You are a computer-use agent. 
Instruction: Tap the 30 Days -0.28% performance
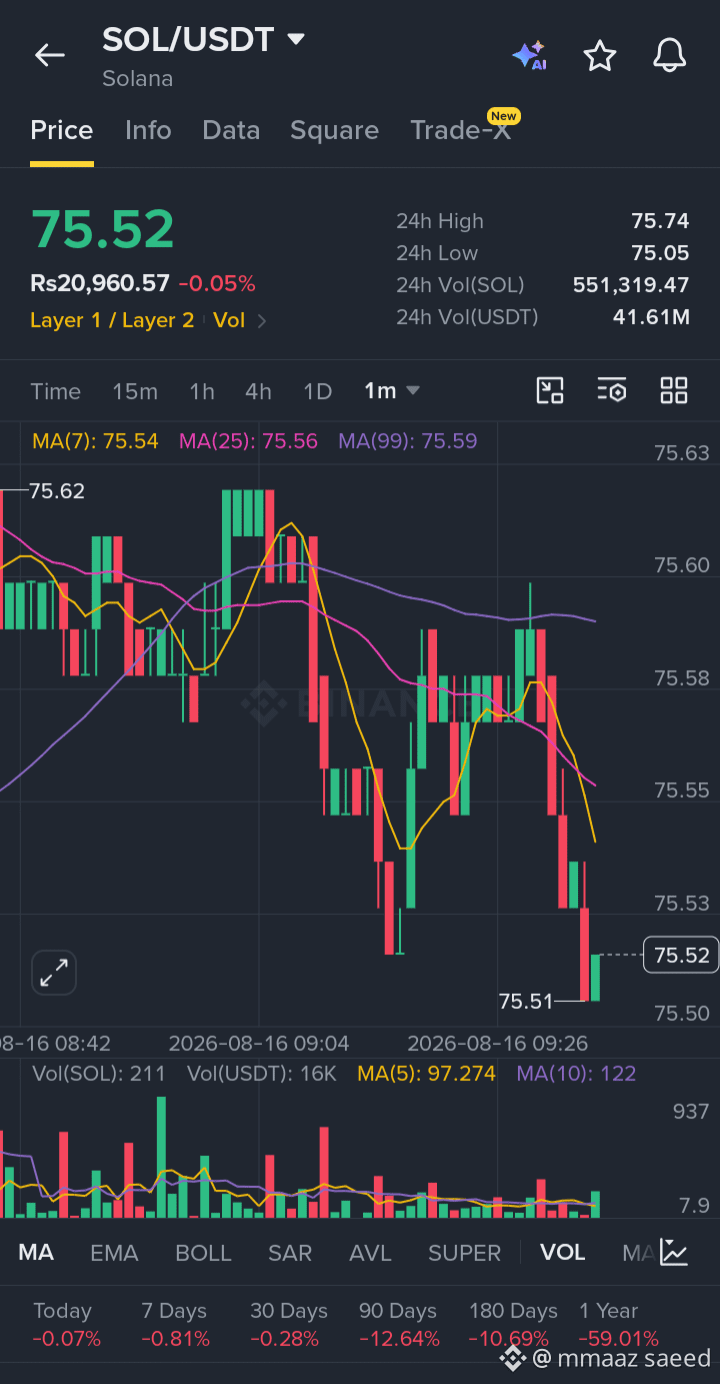[289, 1324]
